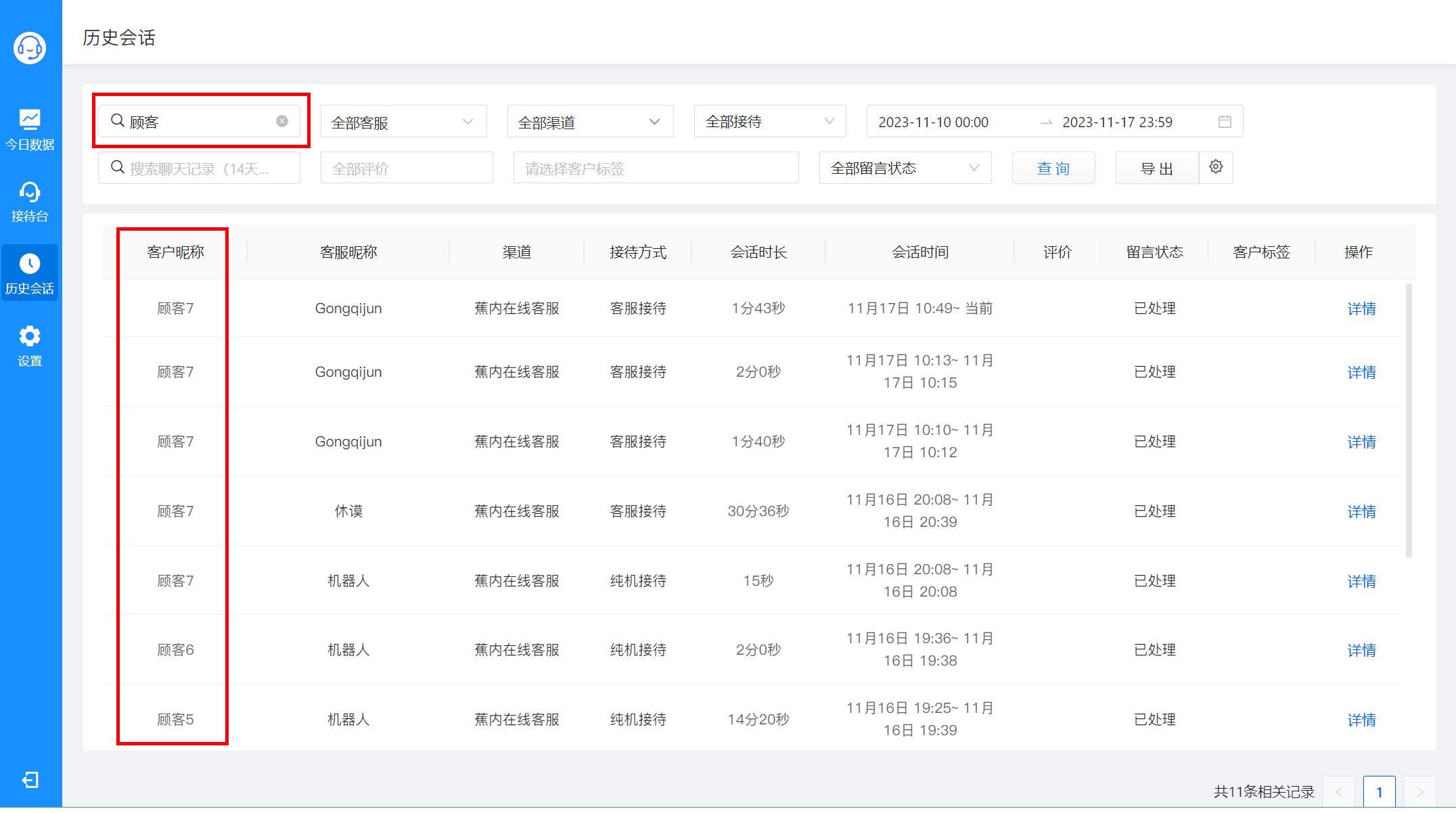Click agent name 休谟
Viewport: 1456px width, 813px height.
(348, 511)
